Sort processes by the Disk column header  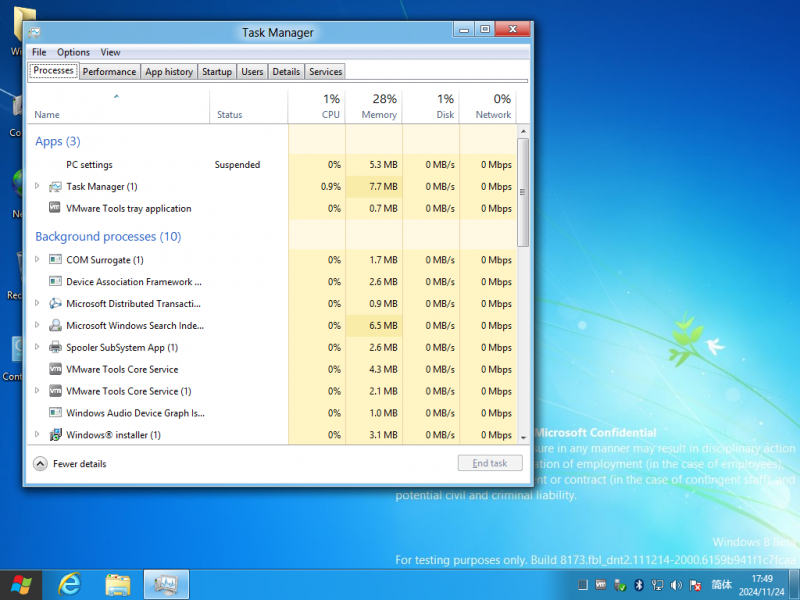(431, 107)
